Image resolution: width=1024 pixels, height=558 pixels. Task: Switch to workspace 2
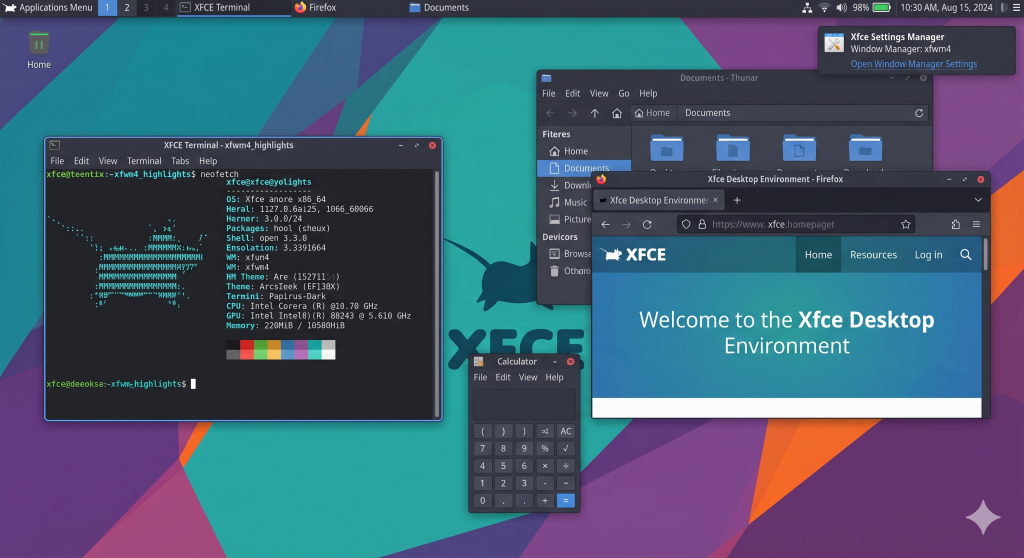pos(127,8)
